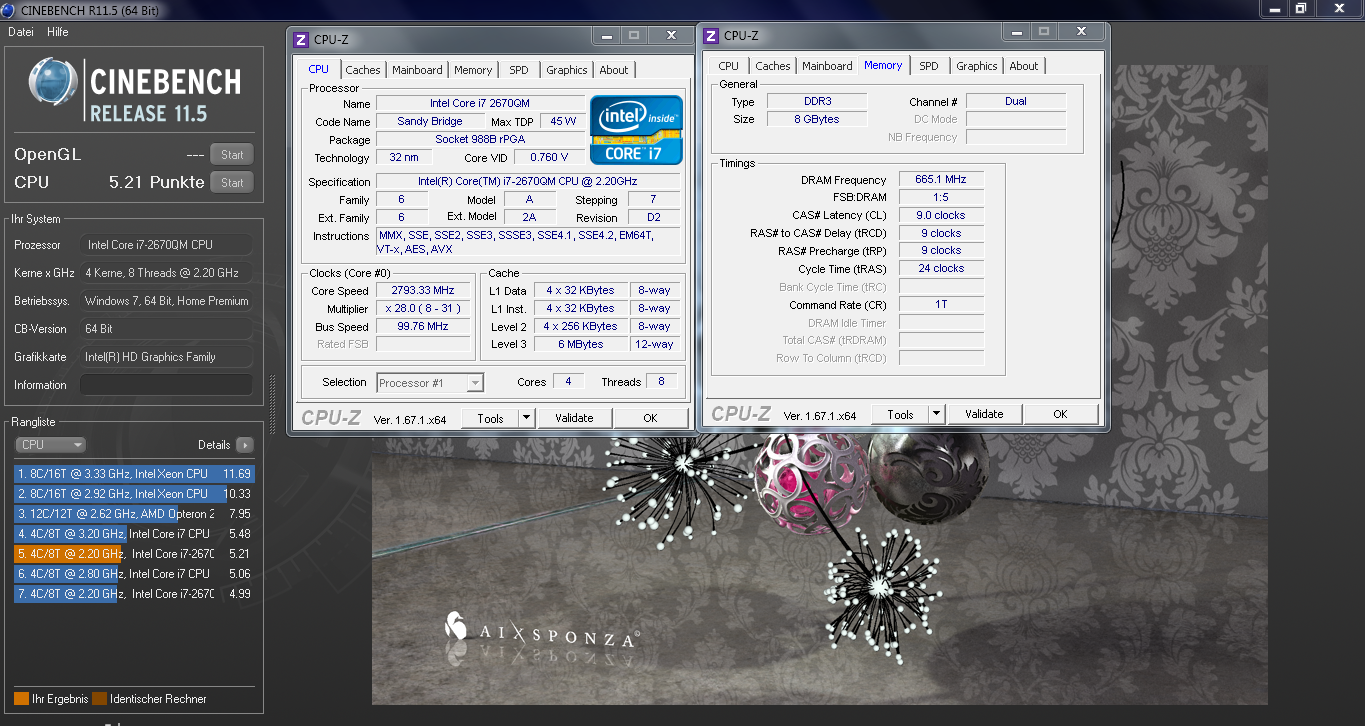This screenshot has height=726, width=1365.
Task: Switch to SPD tab in right CPU-Z window
Action: click(x=929, y=66)
